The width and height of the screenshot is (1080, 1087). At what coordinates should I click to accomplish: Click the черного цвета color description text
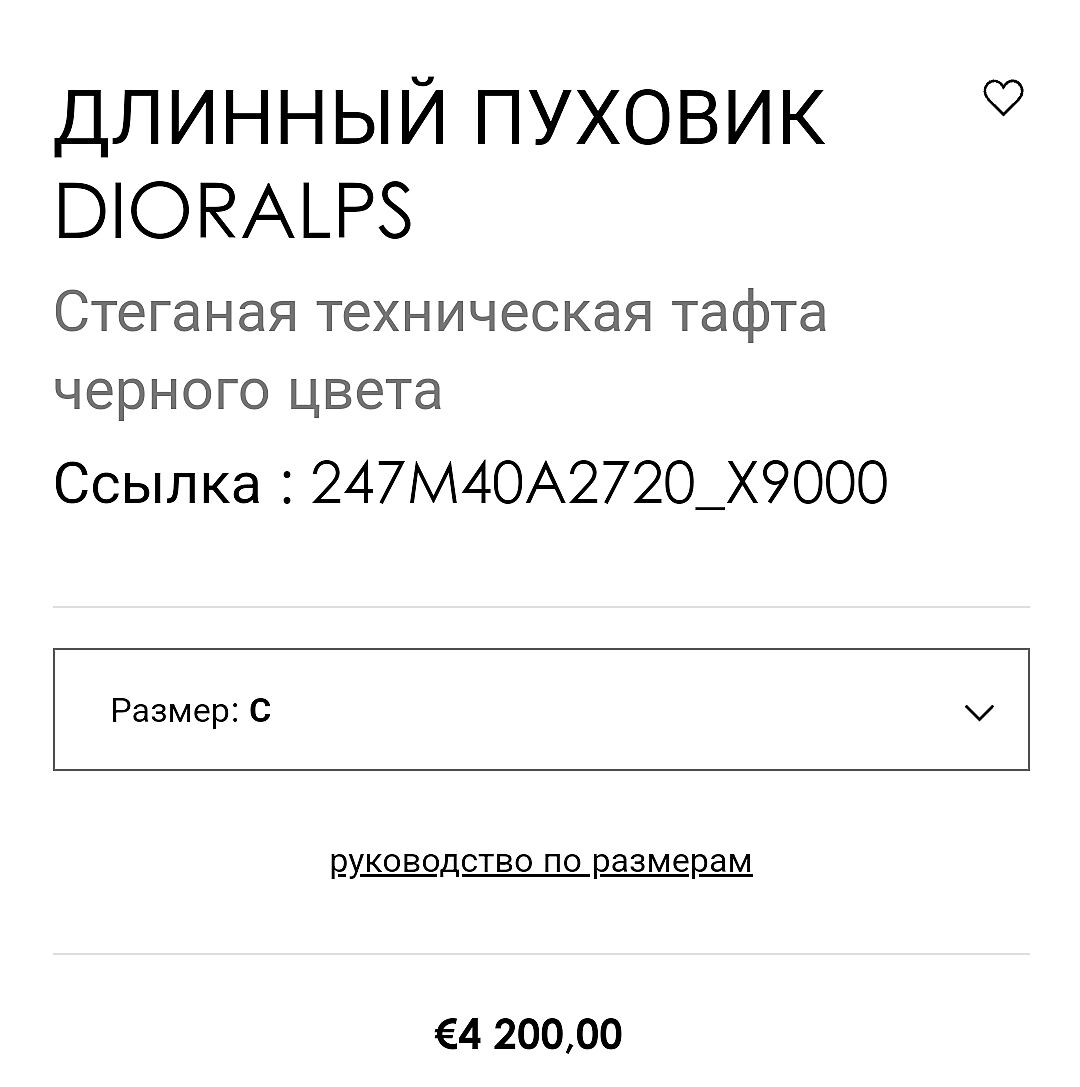point(247,389)
